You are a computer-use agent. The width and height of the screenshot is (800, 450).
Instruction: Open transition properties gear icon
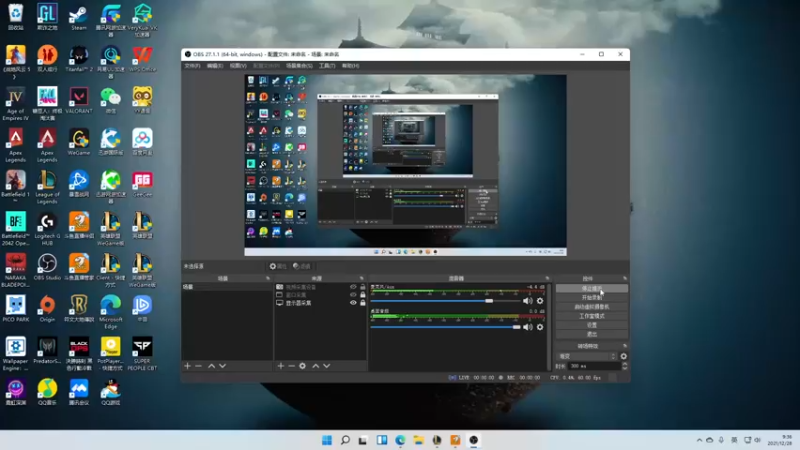pos(623,356)
